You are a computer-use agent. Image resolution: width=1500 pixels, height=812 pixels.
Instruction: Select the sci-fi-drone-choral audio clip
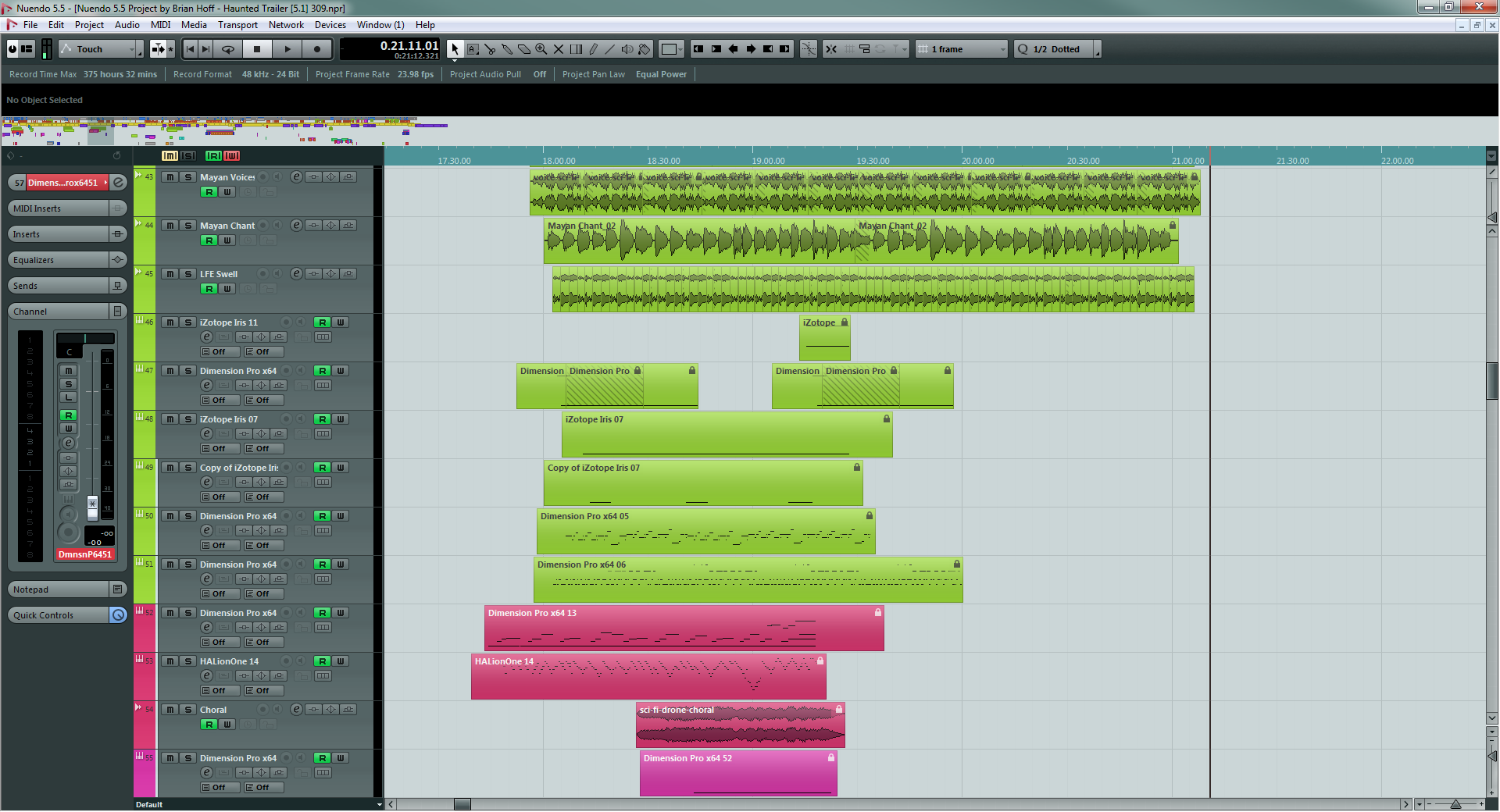pos(741,725)
